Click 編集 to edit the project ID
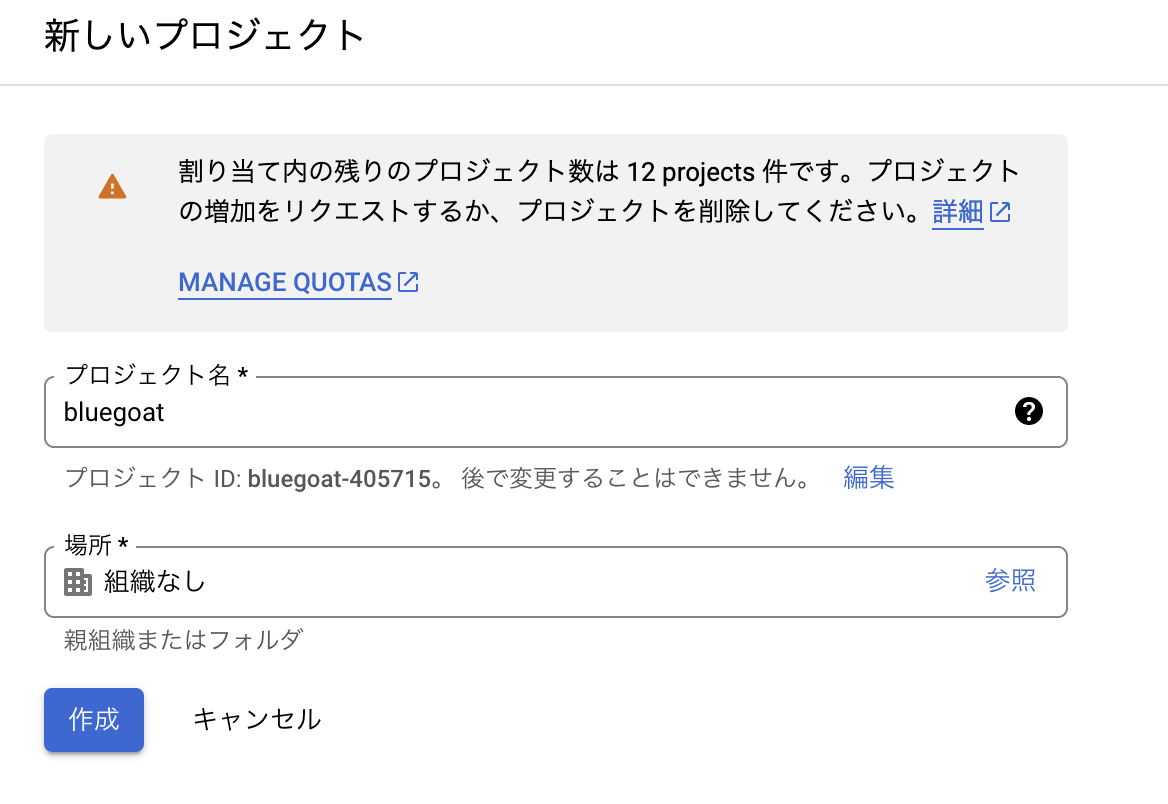Viewport: 1168px width, 804px height. (868, 478)
